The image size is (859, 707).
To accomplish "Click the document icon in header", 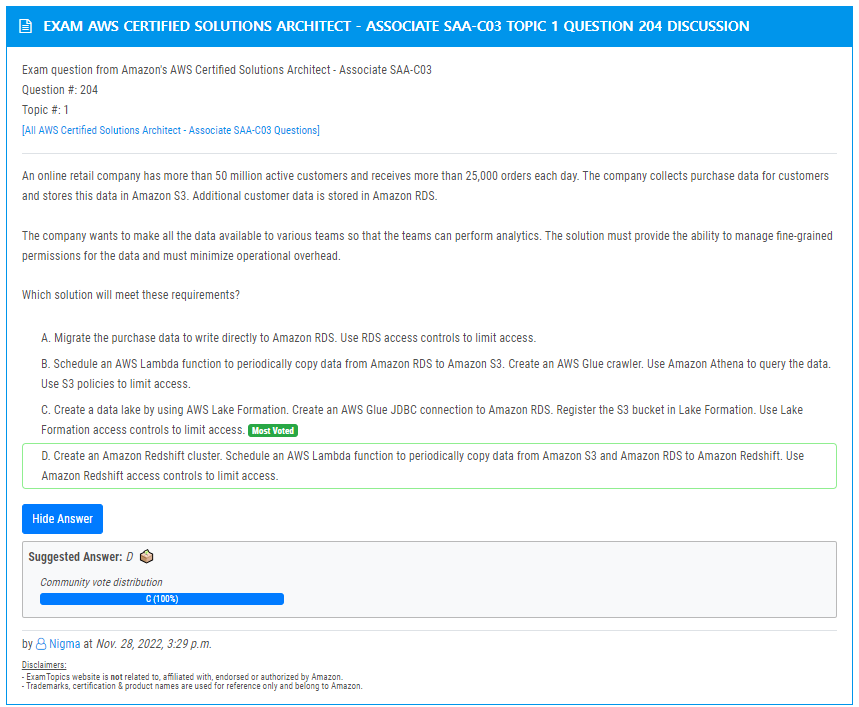I will (25, 26).
